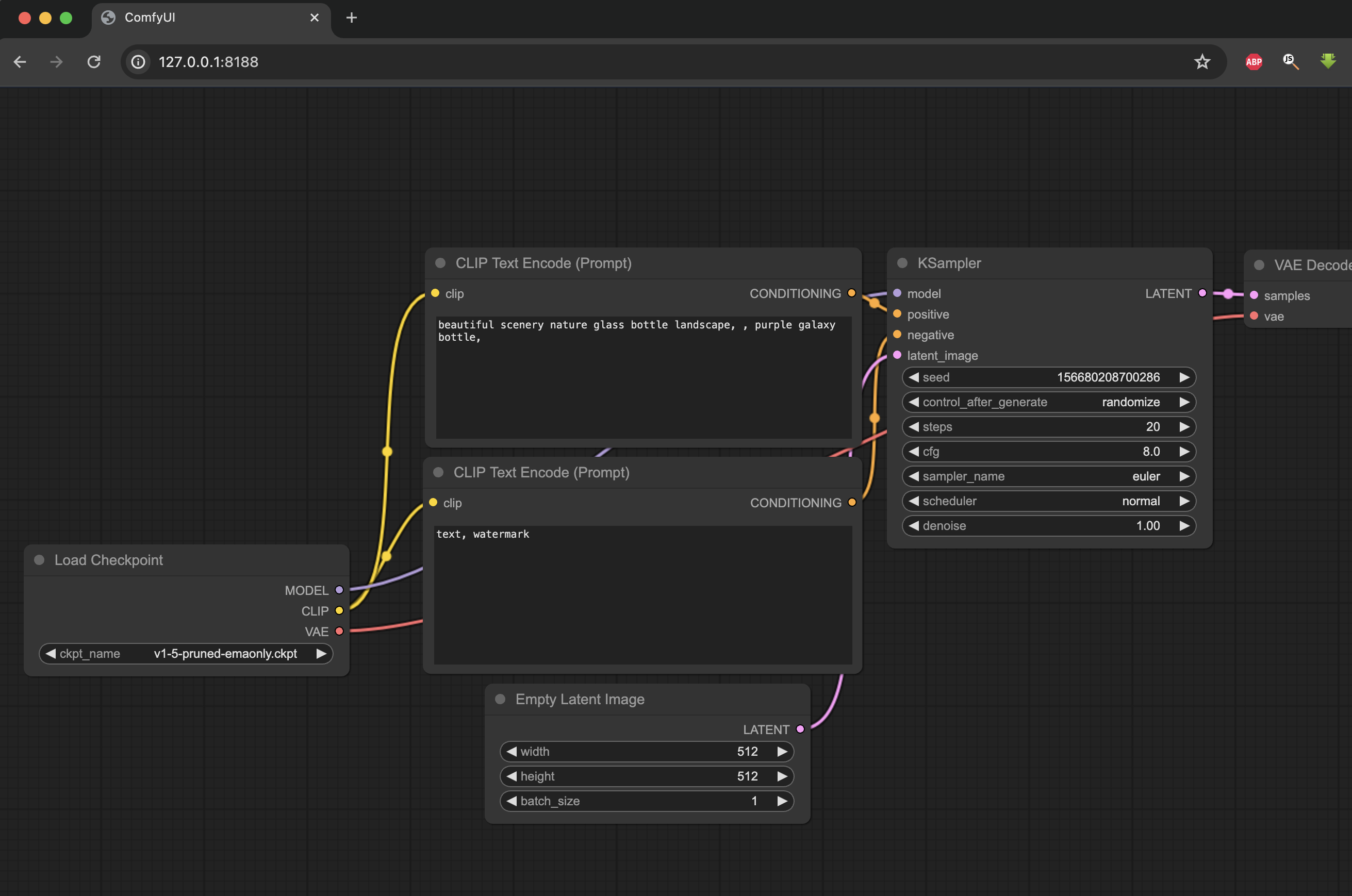Collapse the KSampler node via its dot
1352x896 pixels.
pyautogui.click(x=902, y=263)
